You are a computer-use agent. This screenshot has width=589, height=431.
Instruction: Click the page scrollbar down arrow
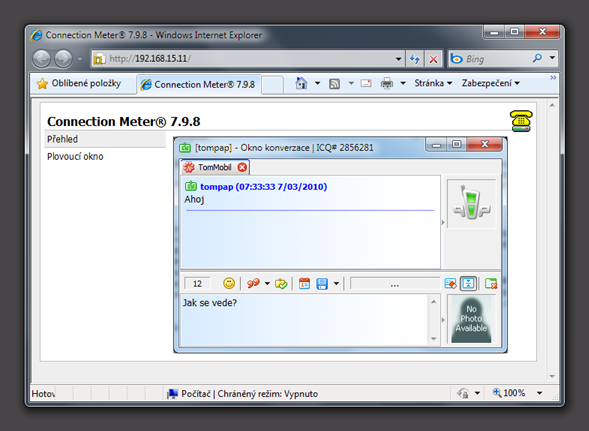[x=552, y=376]
